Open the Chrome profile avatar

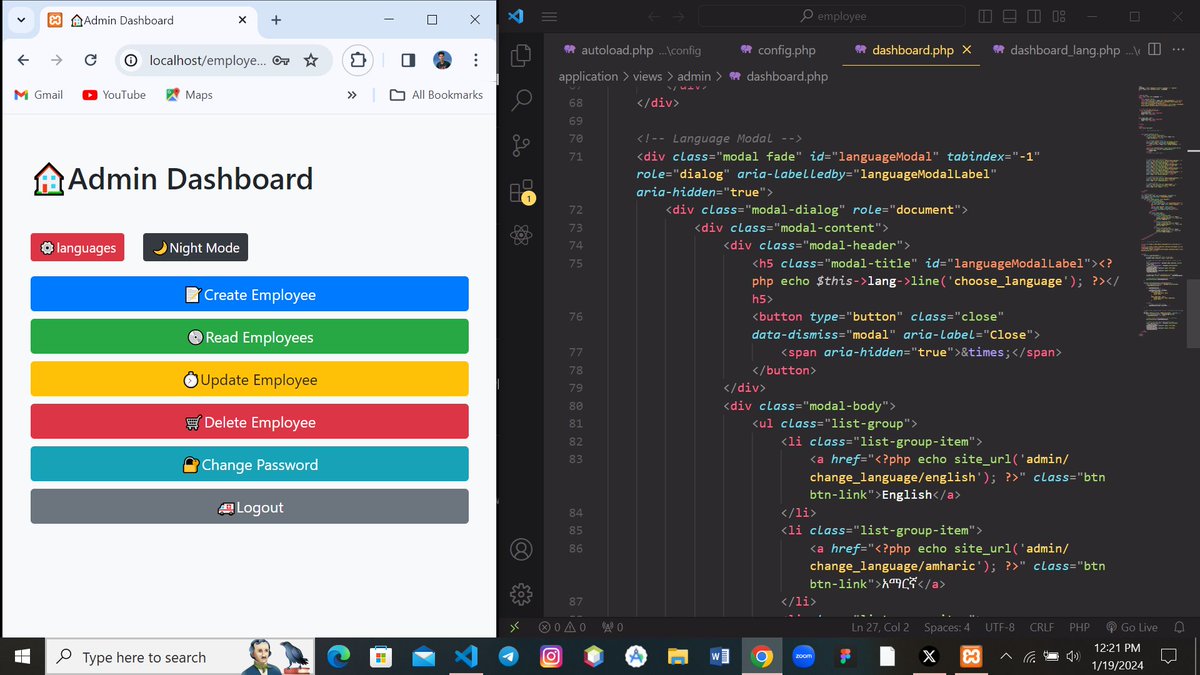(x=442, y=60)
